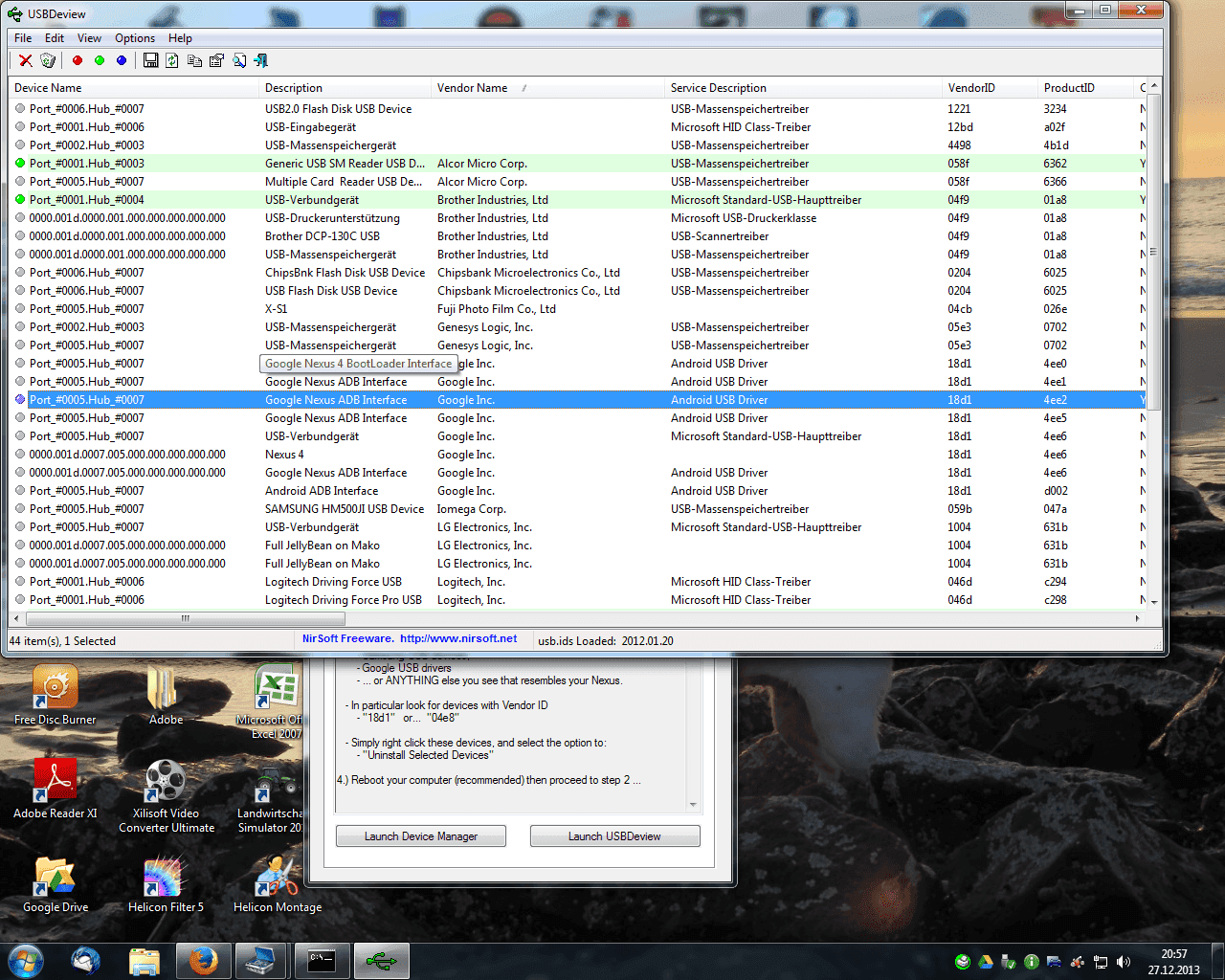Viewport: 1225px width, 980px height.
Task: Click the floppy disk save icon
Action: pos(150,60)
